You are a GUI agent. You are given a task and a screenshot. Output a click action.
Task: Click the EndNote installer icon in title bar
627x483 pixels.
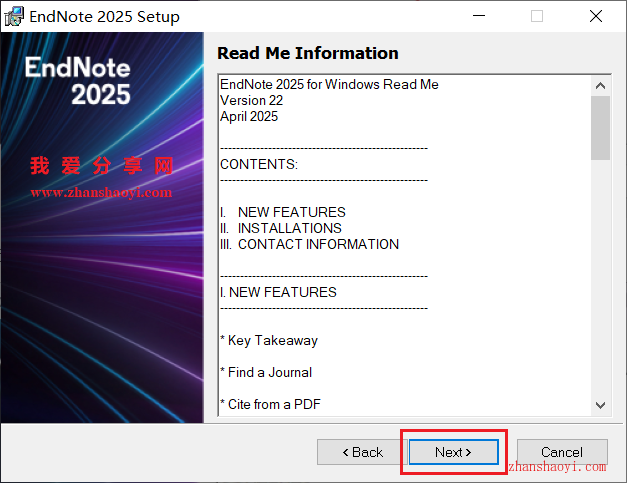(14, 16)
